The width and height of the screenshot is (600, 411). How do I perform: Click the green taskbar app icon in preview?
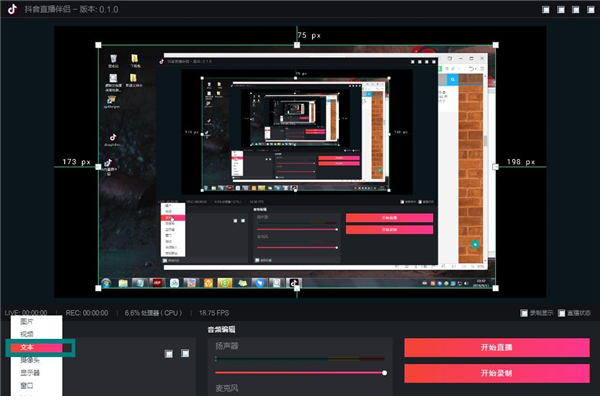pyautogui.click(x=225, y=283)
